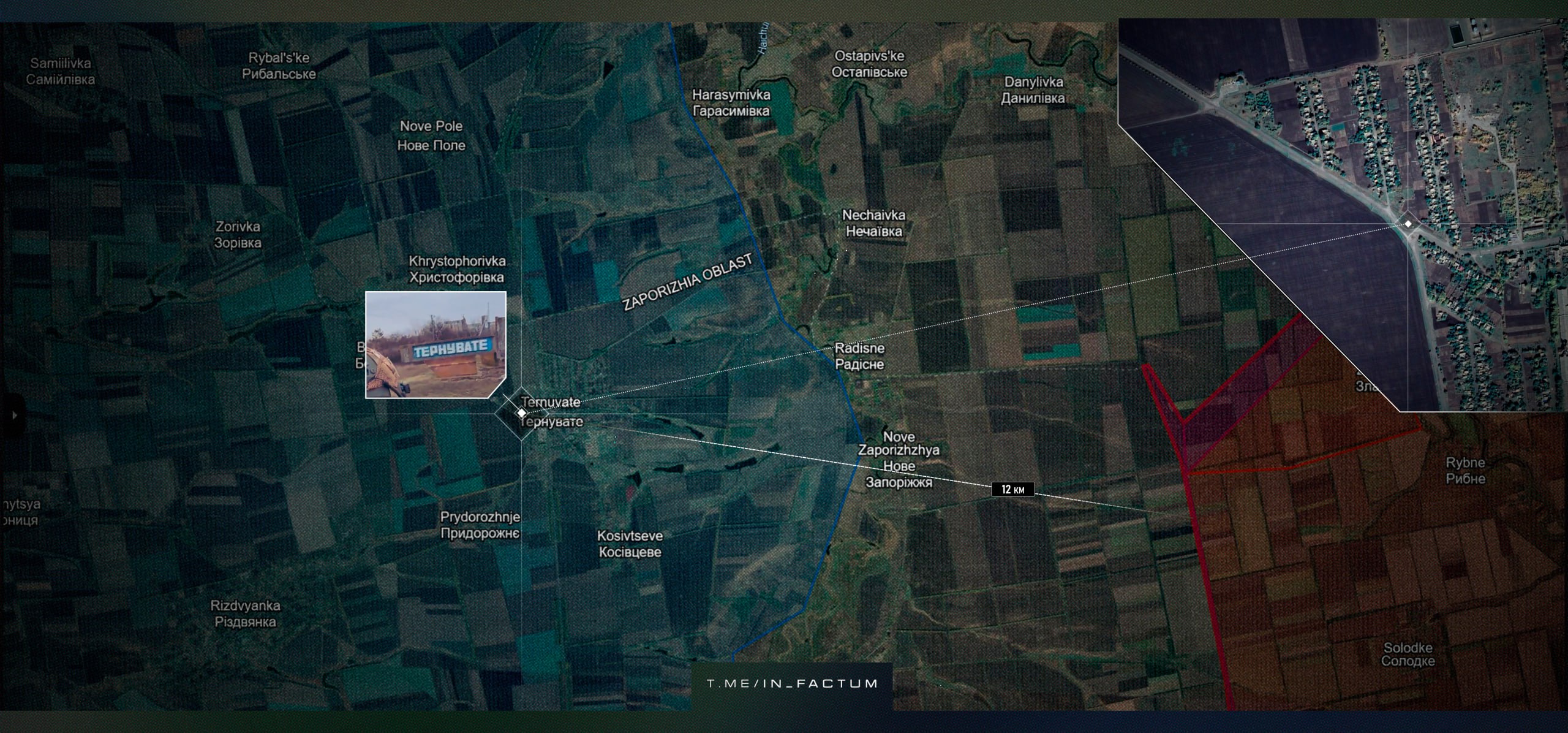
Task: Open the T.ME/IN_FACTUM link
Action: (792, 683)
